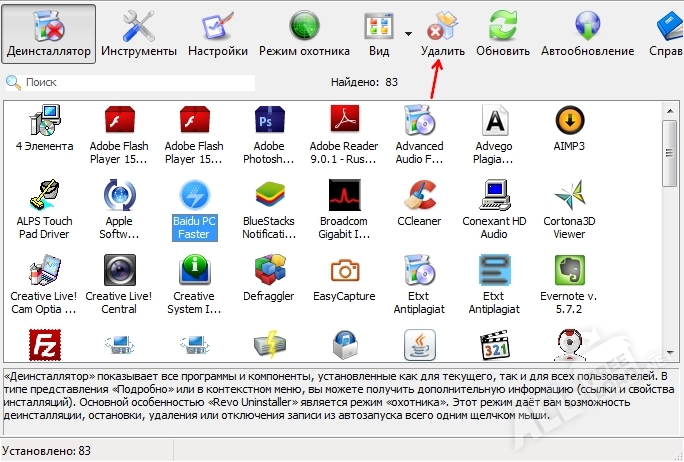684x462 pixels.
Task: Select the CCleaner program icon
Action: point(420,200)
